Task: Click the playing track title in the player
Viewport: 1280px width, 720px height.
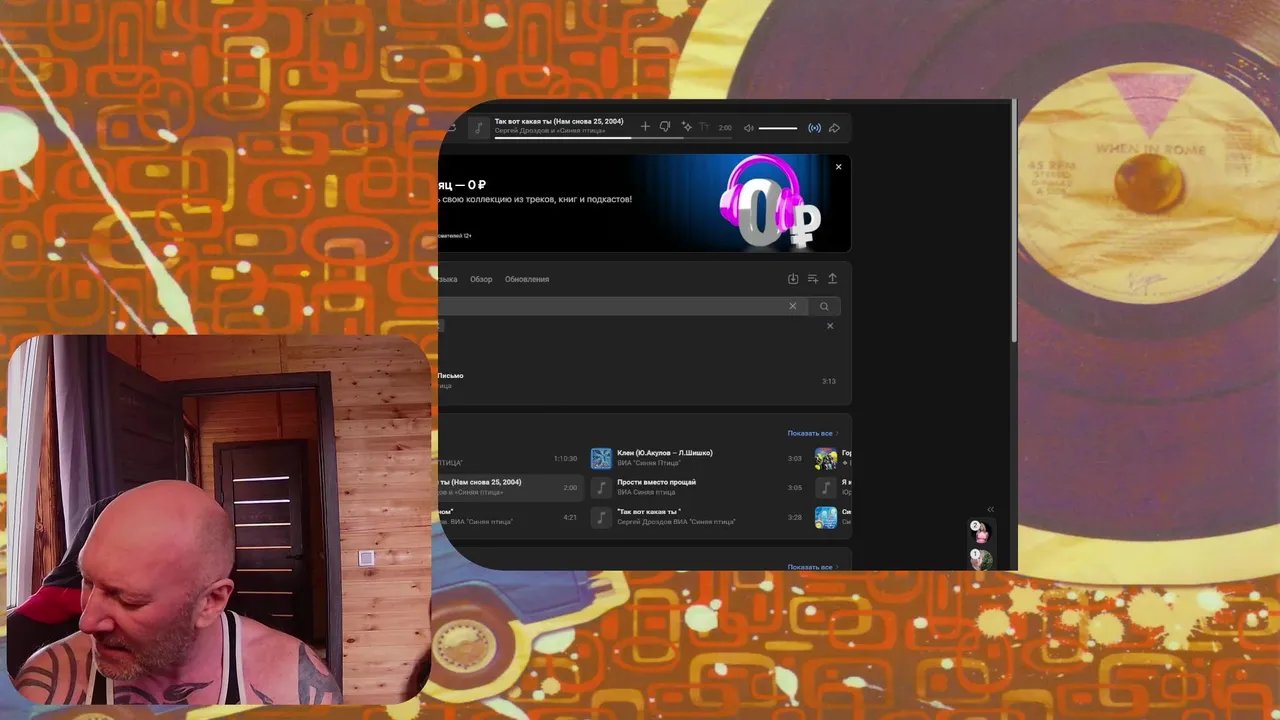Action: click(x=559, y=121)
